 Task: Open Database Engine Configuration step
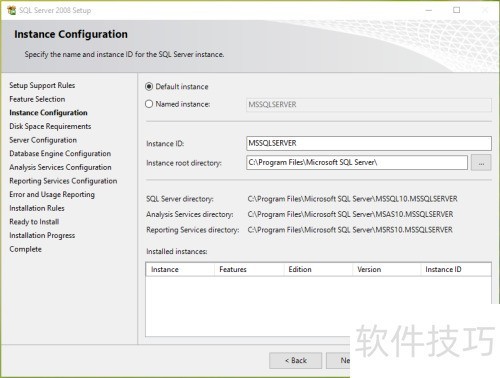[60, 154]
